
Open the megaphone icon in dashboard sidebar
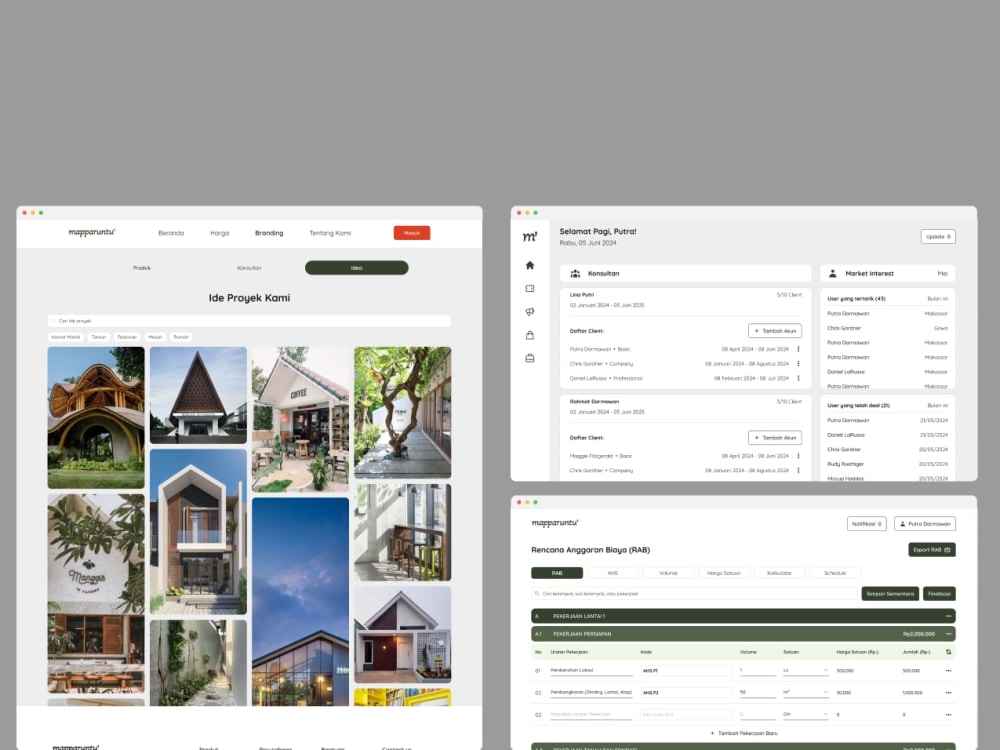[x=529, y=312]
